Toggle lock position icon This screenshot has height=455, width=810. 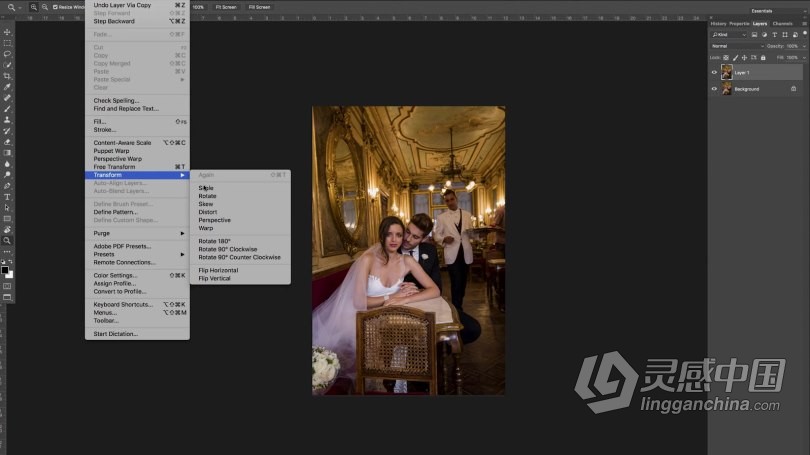[x=744, y=58]
